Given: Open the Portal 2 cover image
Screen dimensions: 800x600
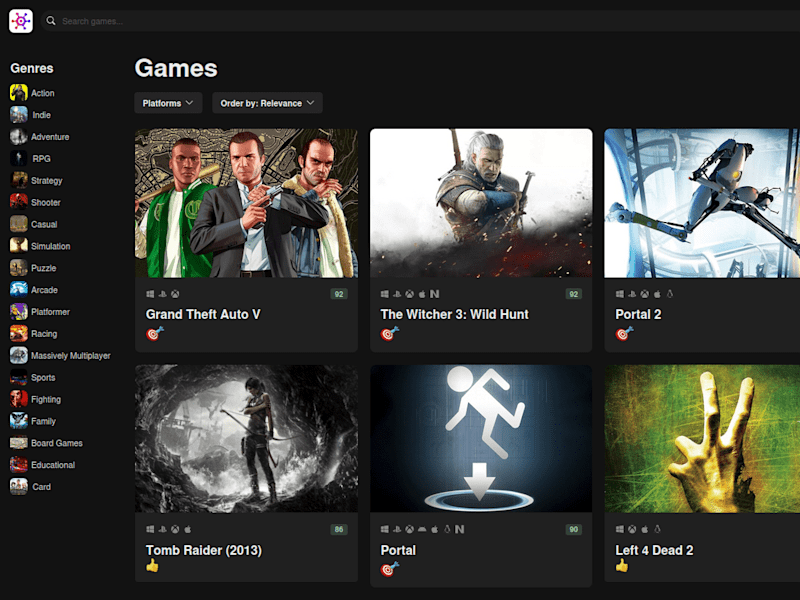Looking at the screenshot, I should pyautogui.click(x=702, y=203).
